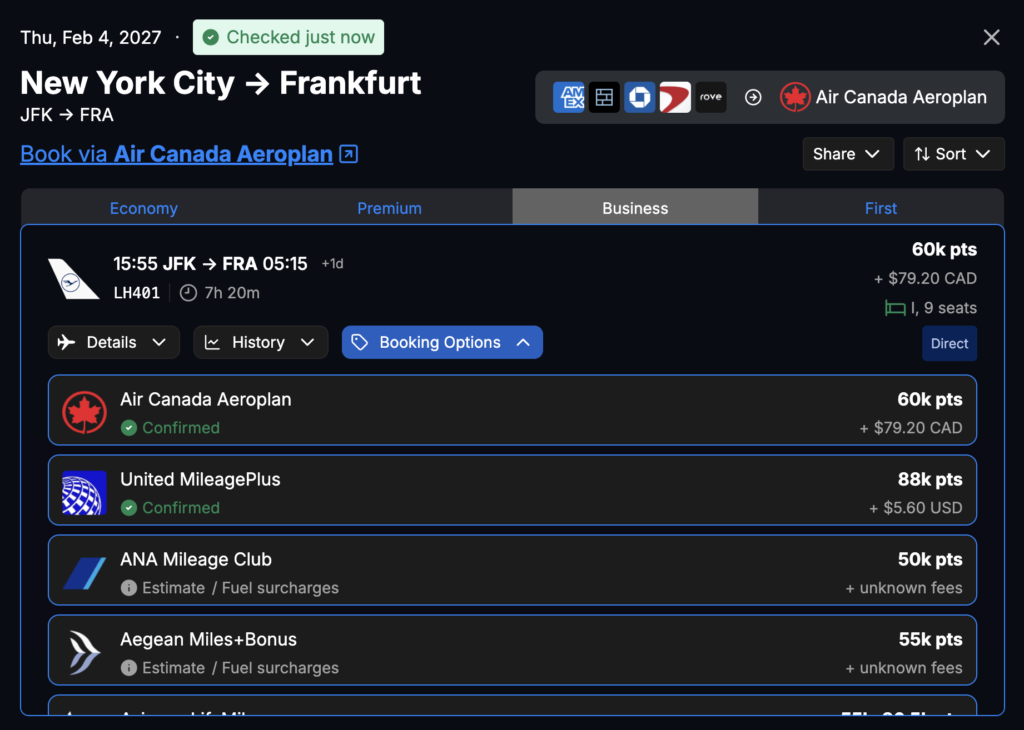Click the Chase transfer partner icon
The height and width of the screenshot is (730, 1024).
(639, 97)
